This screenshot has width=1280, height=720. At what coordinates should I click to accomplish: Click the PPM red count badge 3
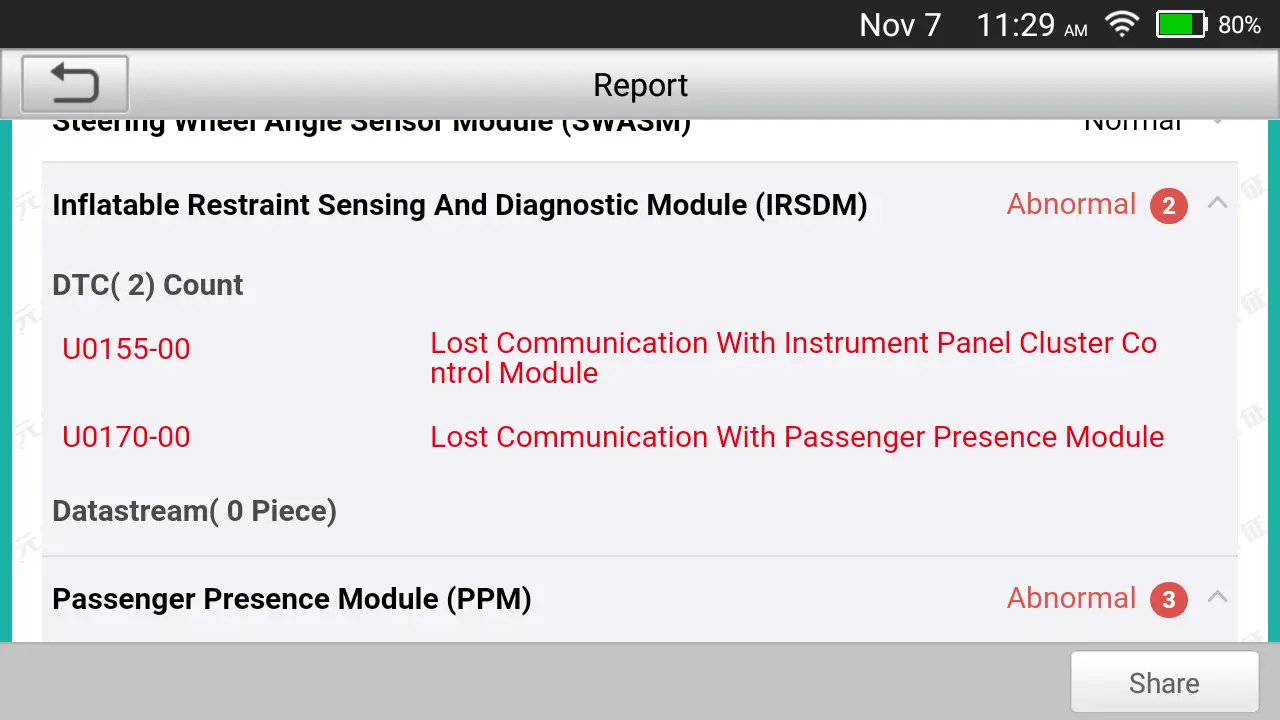pyautogui.click(x=1168, y=600)
